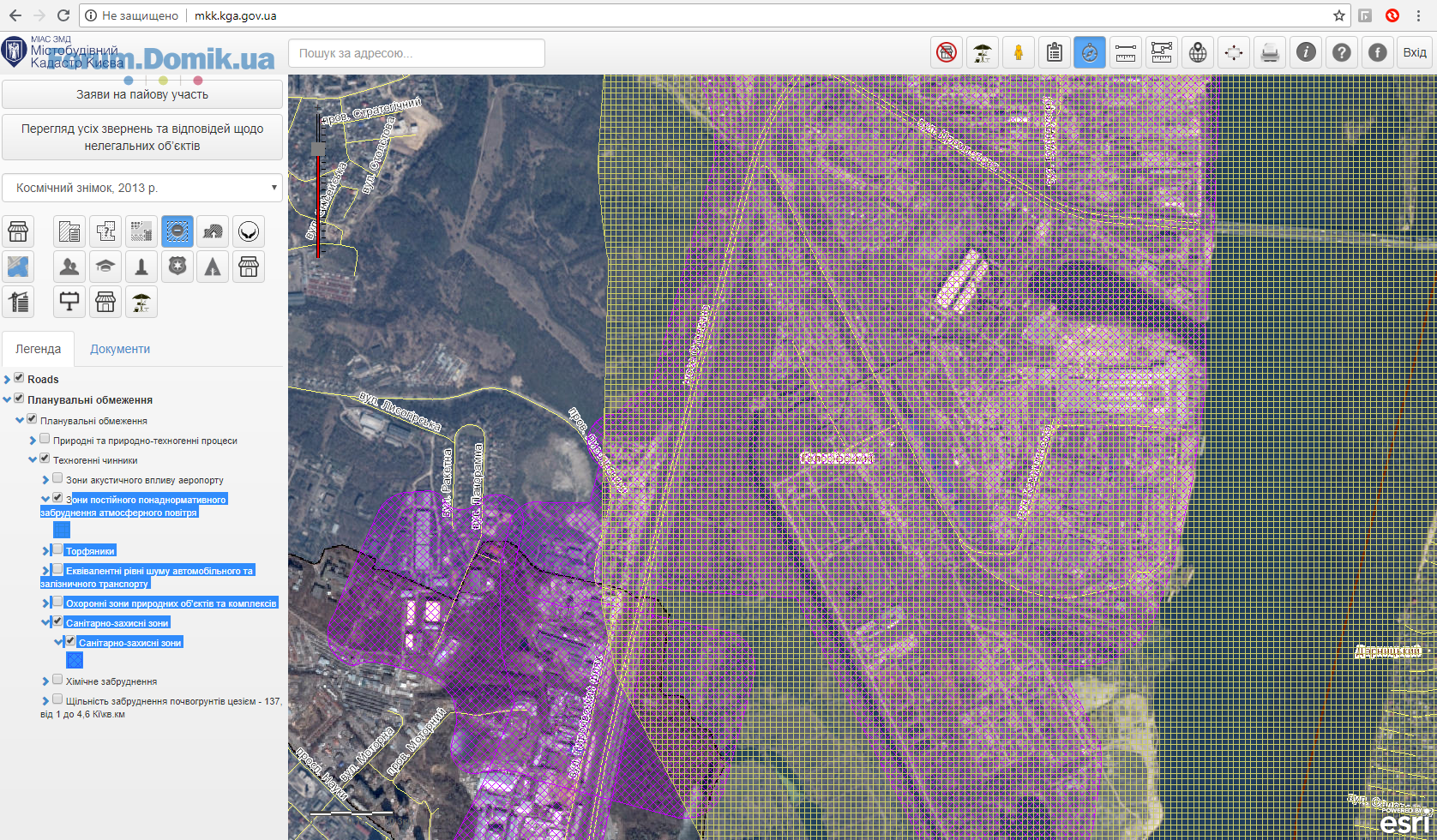Select the construction crane layer icon
The width and height of the screenshot is (1437, 840).
pyautogui.click(x=18, y=302)
